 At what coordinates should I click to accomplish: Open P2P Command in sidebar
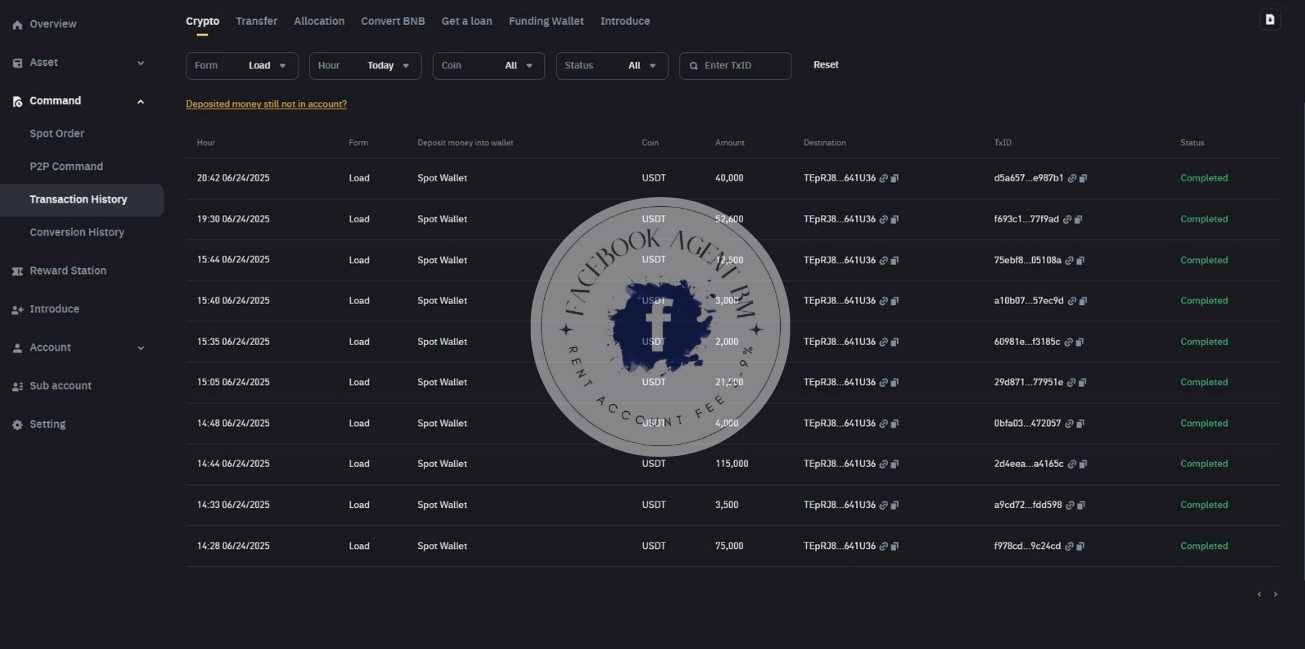66,167
